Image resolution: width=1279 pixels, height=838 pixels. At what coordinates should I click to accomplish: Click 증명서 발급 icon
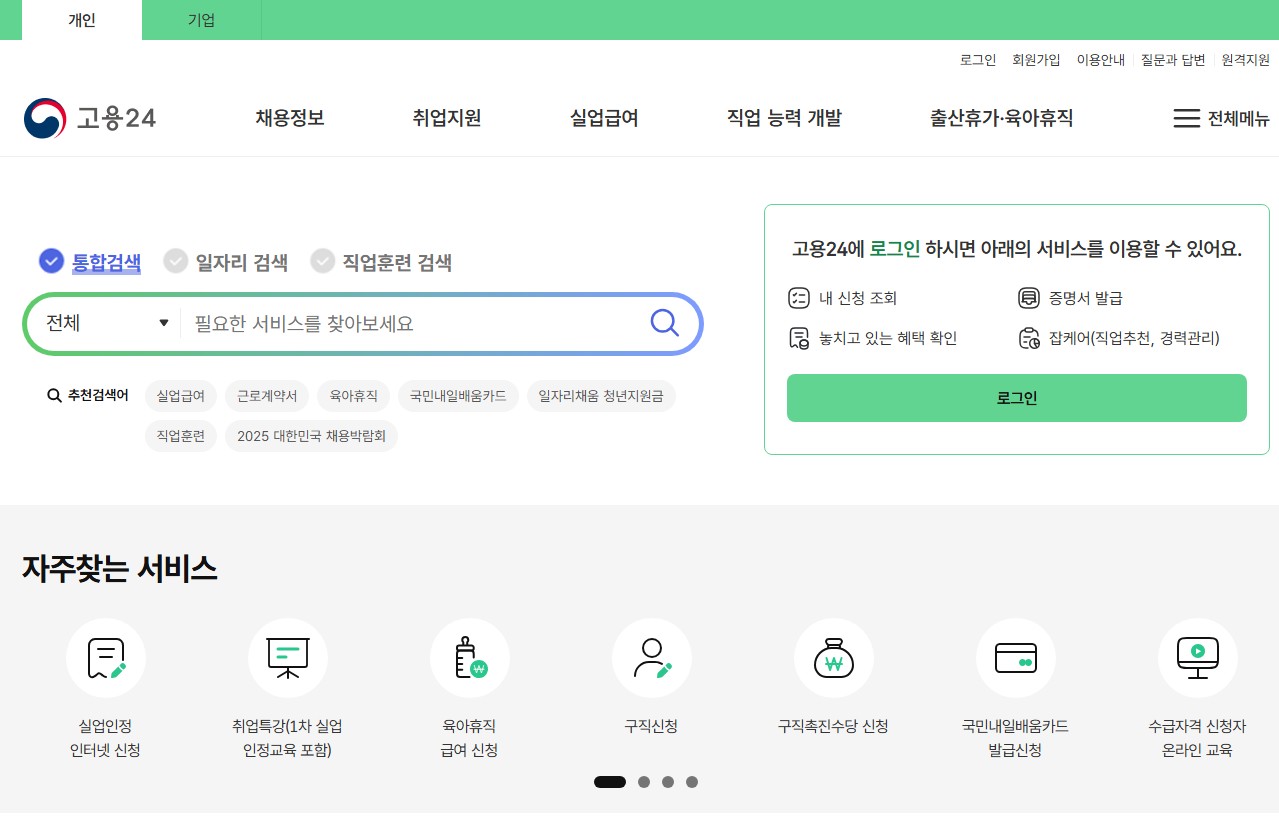[x=1028, y=298]
